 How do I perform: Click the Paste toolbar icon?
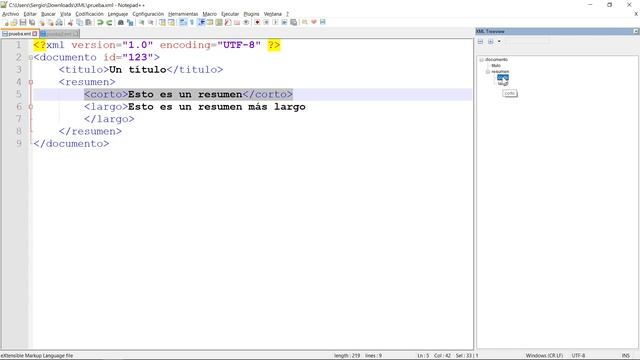[89, 22]
